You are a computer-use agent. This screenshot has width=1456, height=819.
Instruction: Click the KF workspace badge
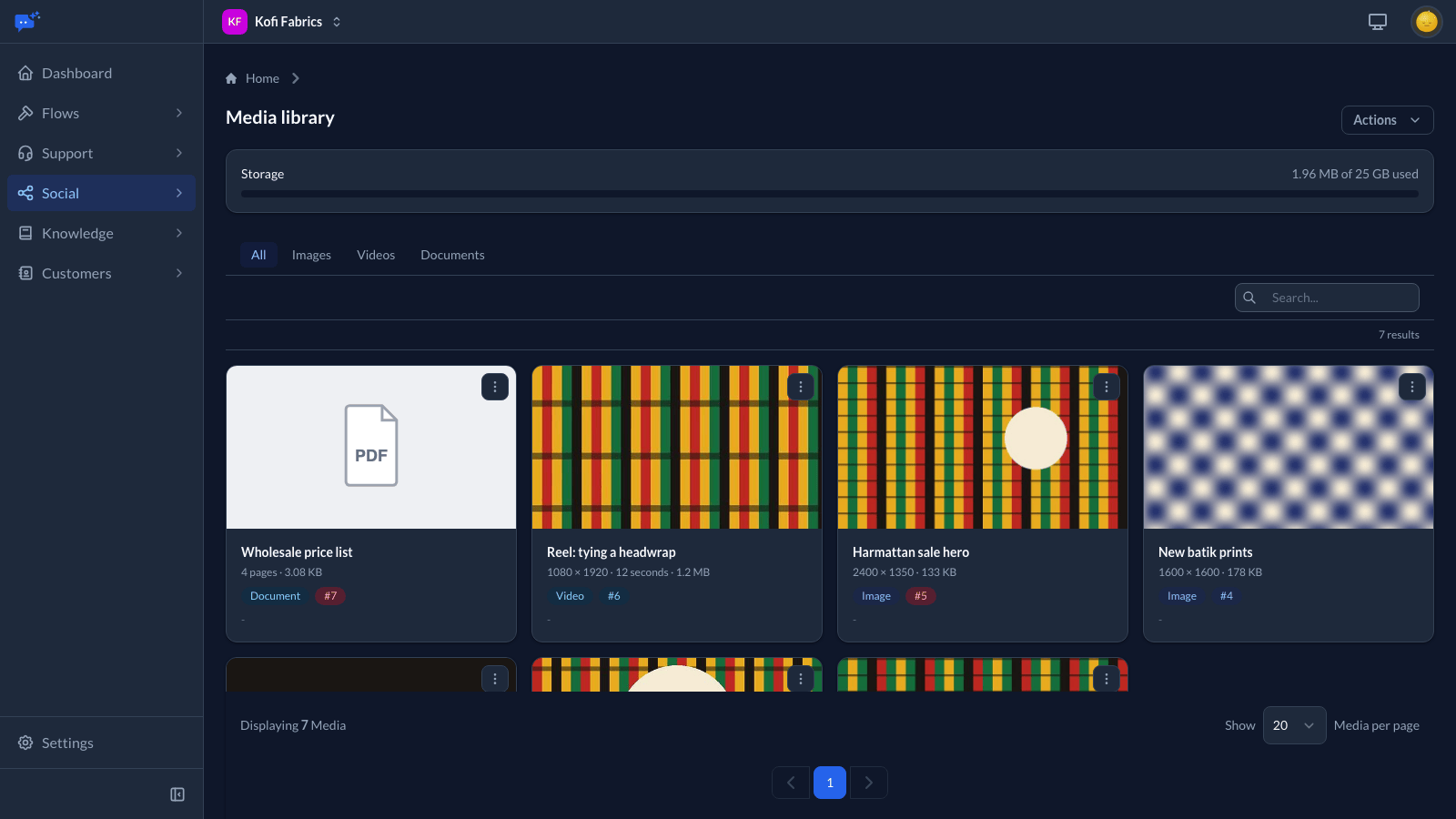[235, 22]
